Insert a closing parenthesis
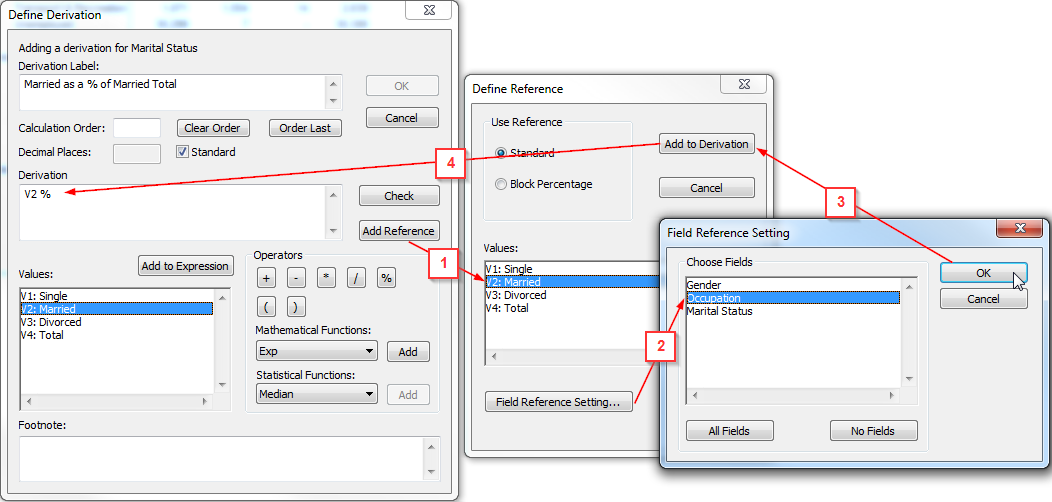This screenshot has width=1052, height=502. click(x=297, y=307)
